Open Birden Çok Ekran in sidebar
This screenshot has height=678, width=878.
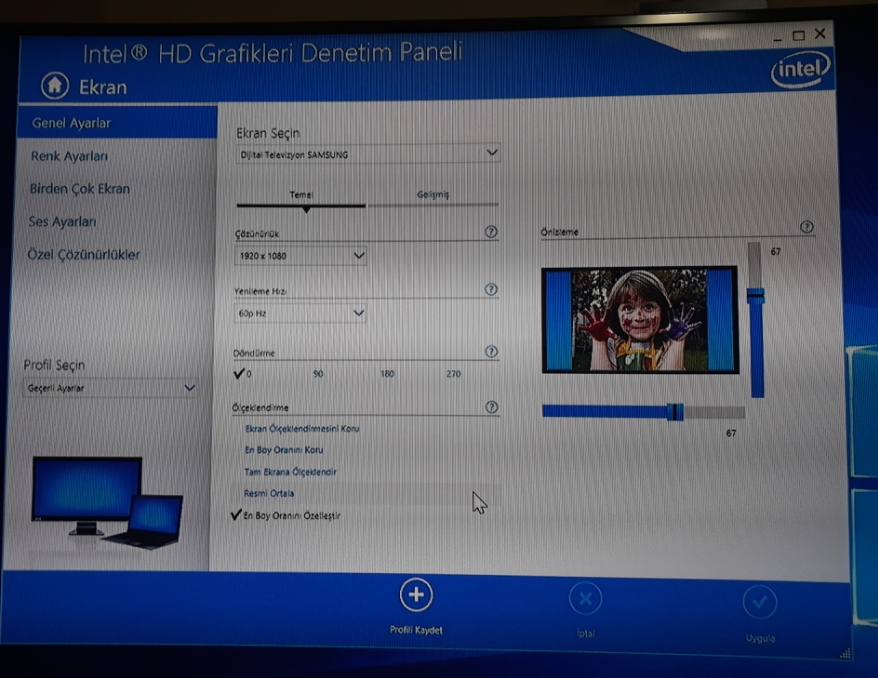point(80,189)
